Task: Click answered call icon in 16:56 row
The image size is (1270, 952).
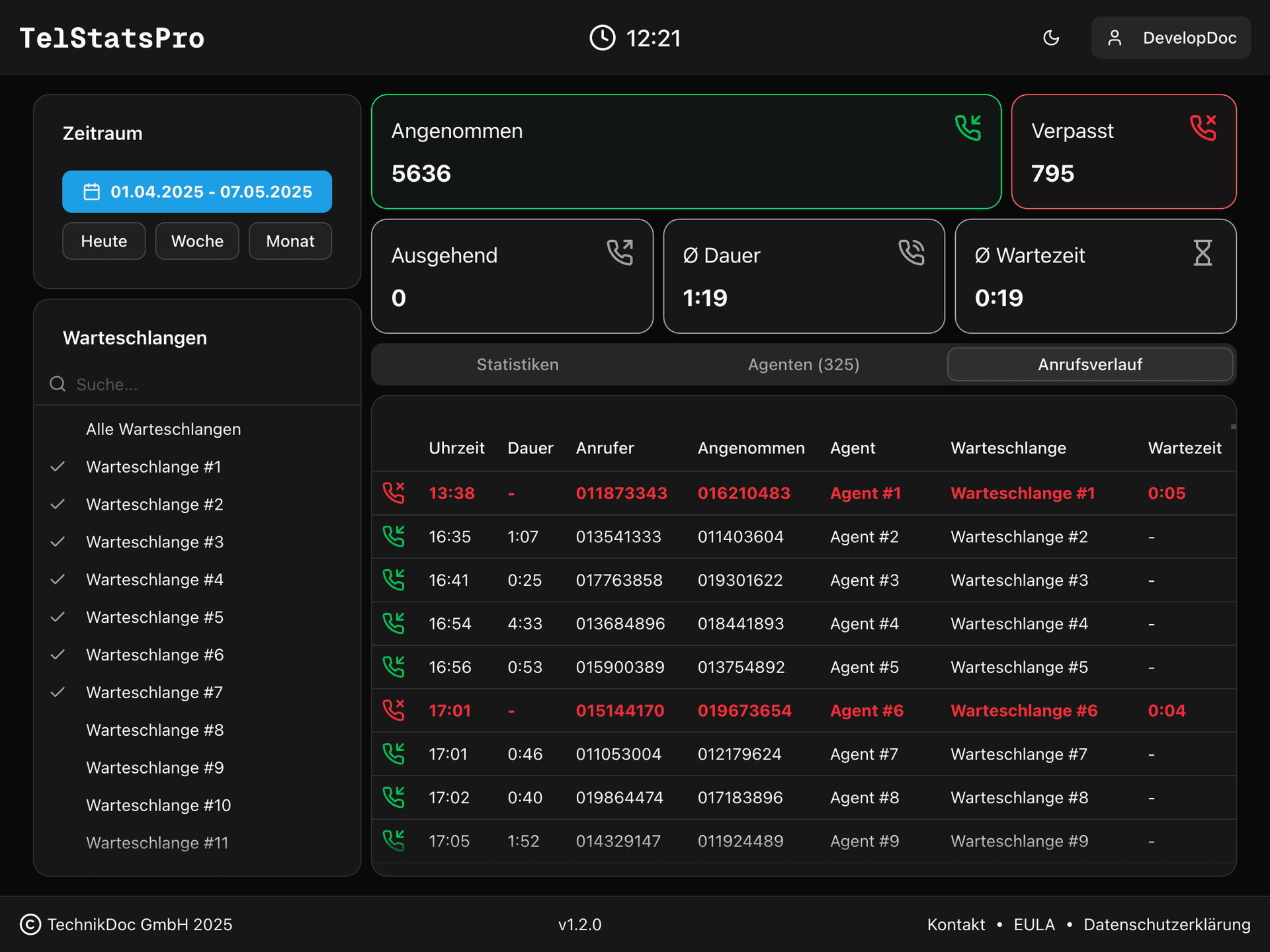Action: (394, 667)
